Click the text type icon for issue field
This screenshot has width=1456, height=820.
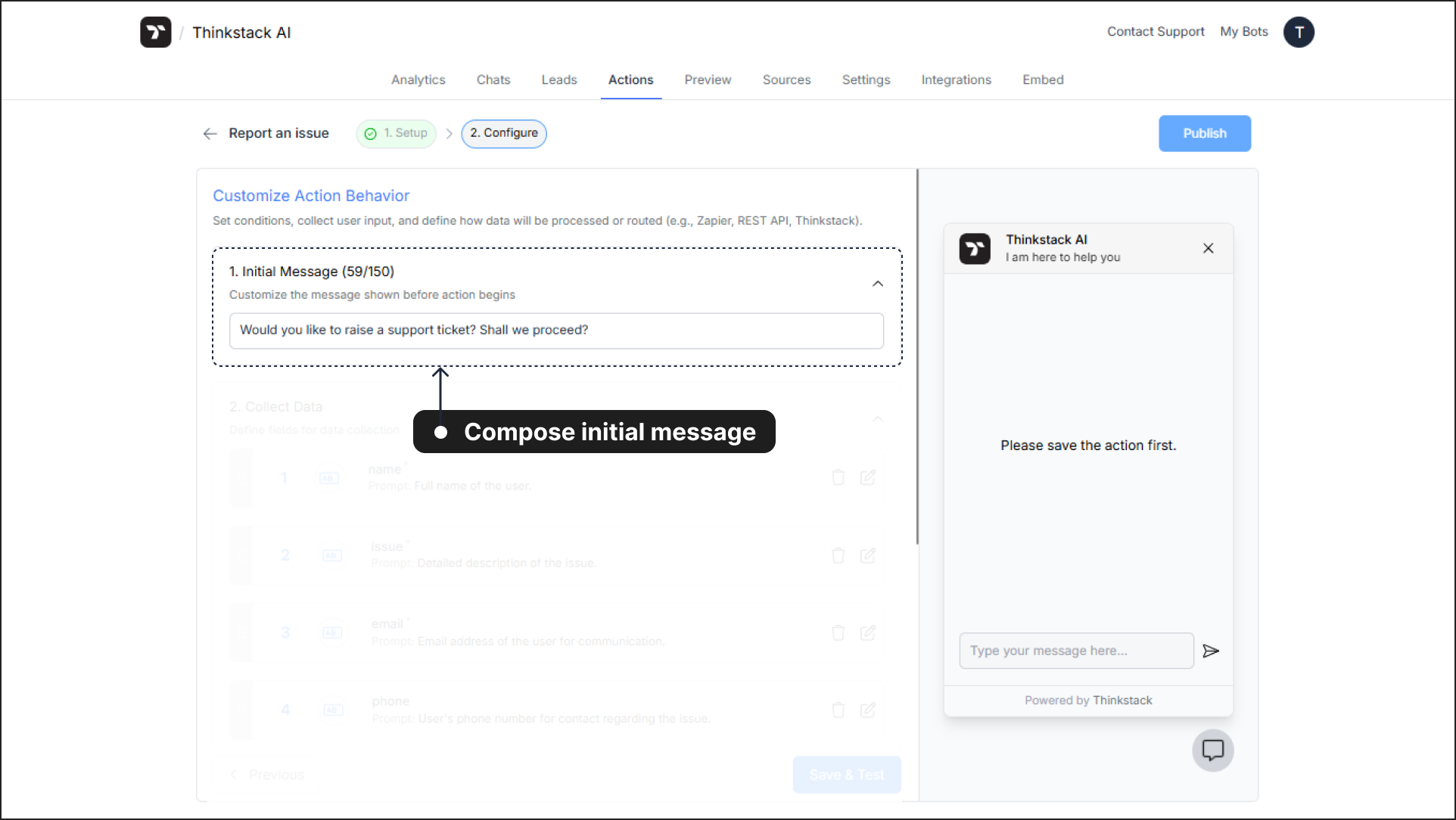[x=331, y=555]
